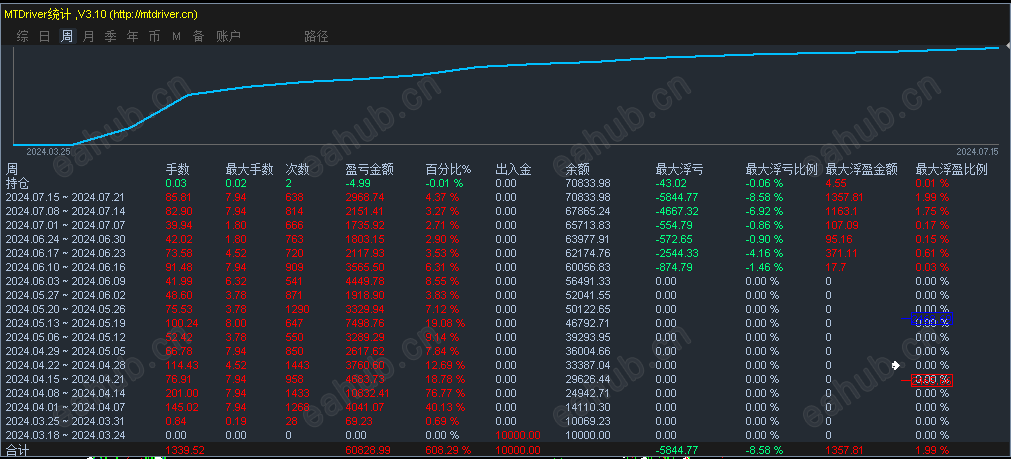Click the 手数 column header
Image resolution: width=1011 pixels, height=459 pixels.
(x=178, y=170)
